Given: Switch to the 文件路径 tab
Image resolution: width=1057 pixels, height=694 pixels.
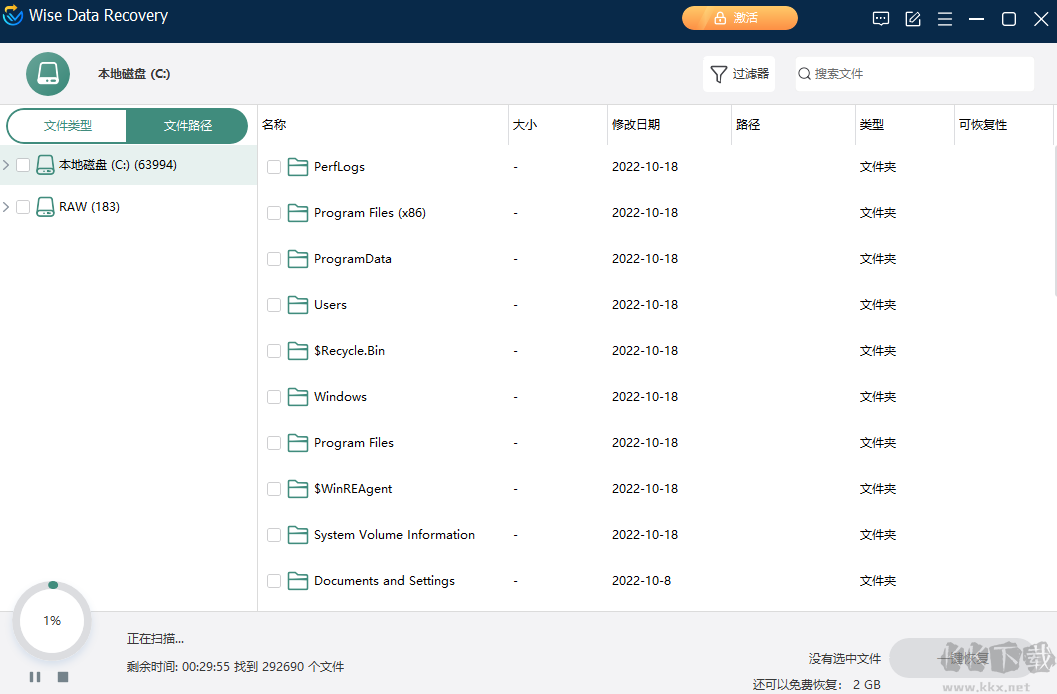Looking at the screenshot, I should [186, 126].
